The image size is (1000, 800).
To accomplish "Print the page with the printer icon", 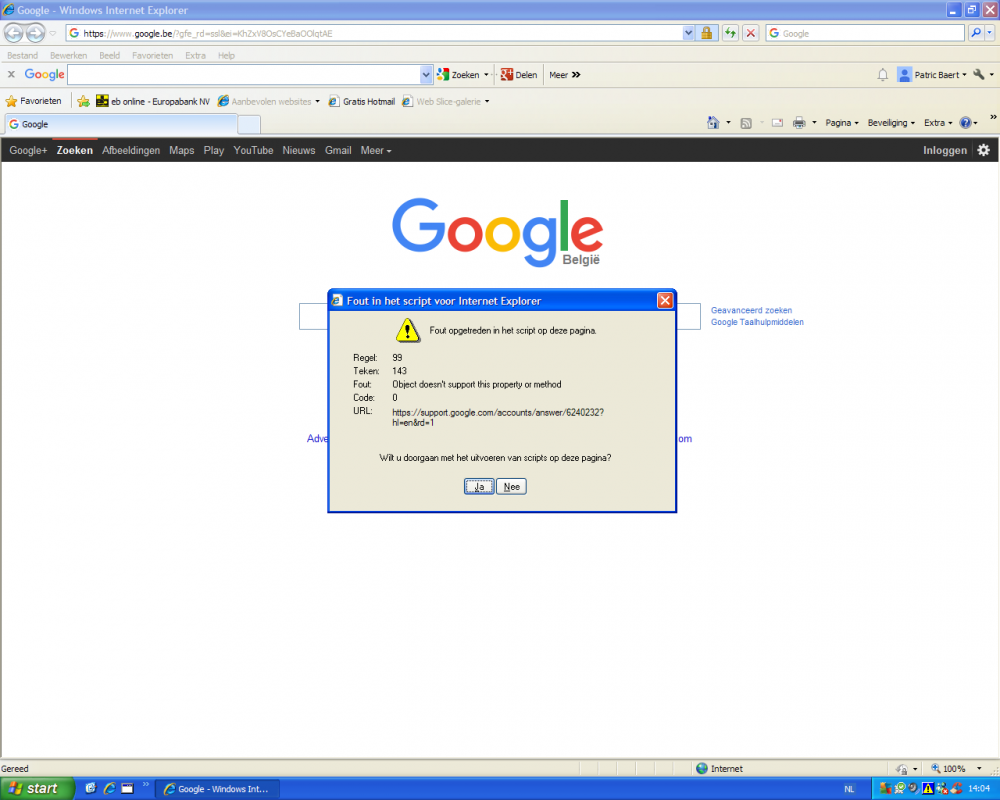I will pyautogui.click(x=799, y=122).
